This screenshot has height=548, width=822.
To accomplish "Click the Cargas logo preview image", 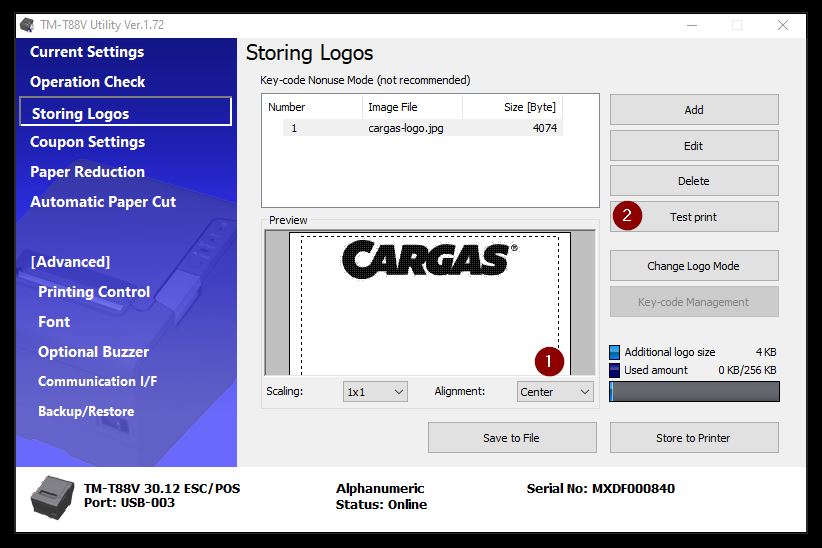I will click(430, 259).
